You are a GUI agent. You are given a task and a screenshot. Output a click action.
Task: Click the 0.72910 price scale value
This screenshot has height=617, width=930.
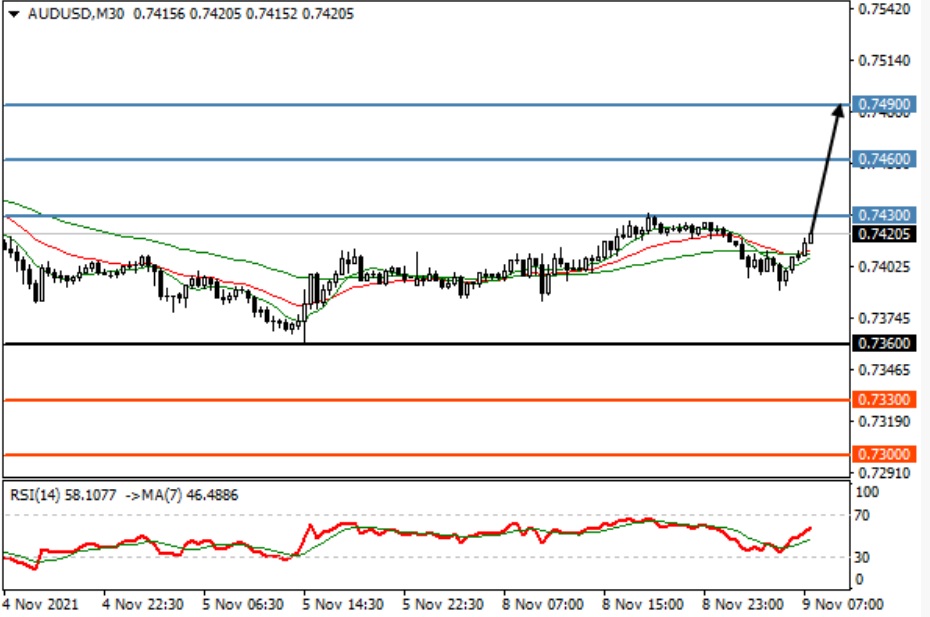coord(884,473)
